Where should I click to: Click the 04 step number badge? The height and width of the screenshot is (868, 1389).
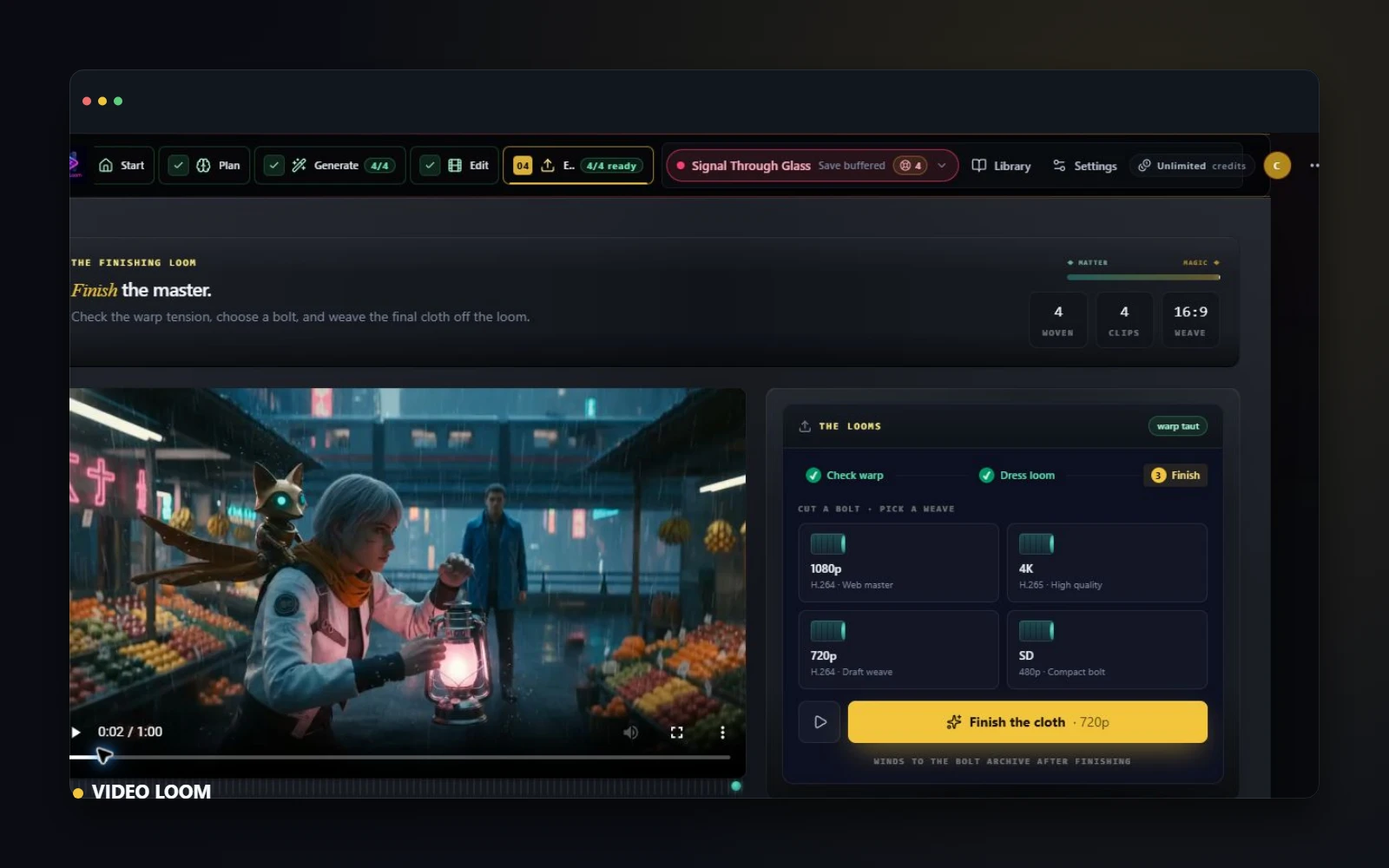(x=523, y=166)
